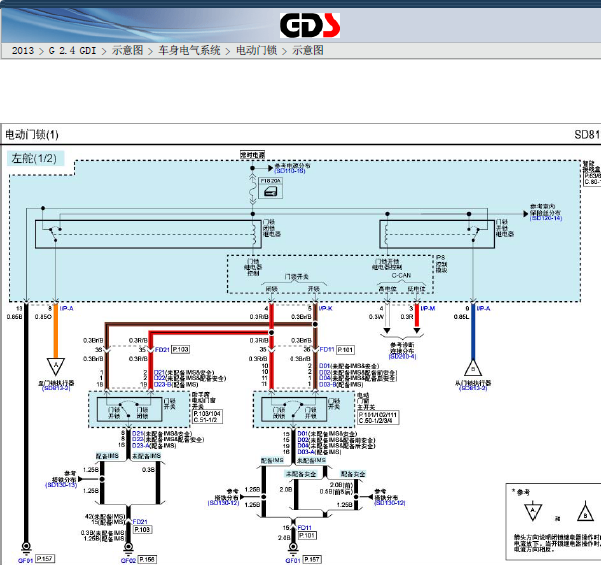Click ground symbol at end of 0.85B wire
Image resolution: width=601 pixels, height=565 pixels.
pos(26,548)
